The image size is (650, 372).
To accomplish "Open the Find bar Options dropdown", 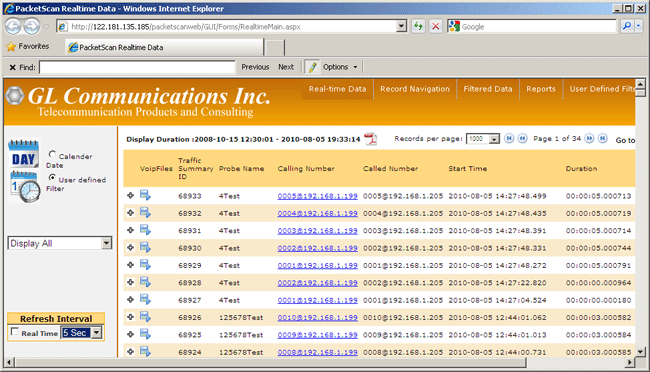I will point(340,67).
